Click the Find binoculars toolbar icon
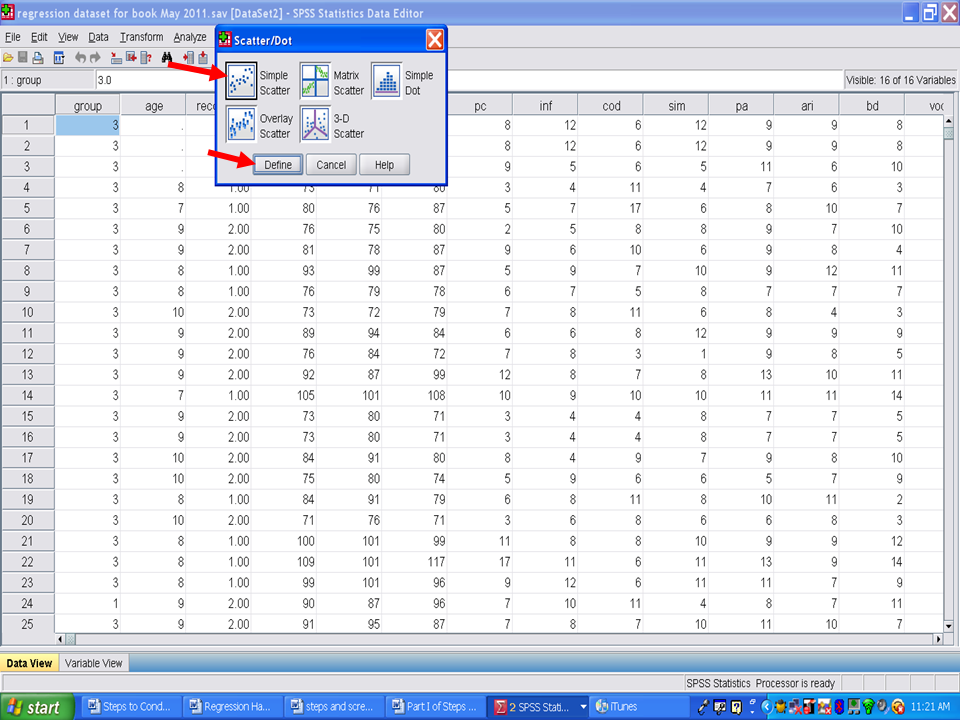The image size is (960, 720). [x=167, y=57]
